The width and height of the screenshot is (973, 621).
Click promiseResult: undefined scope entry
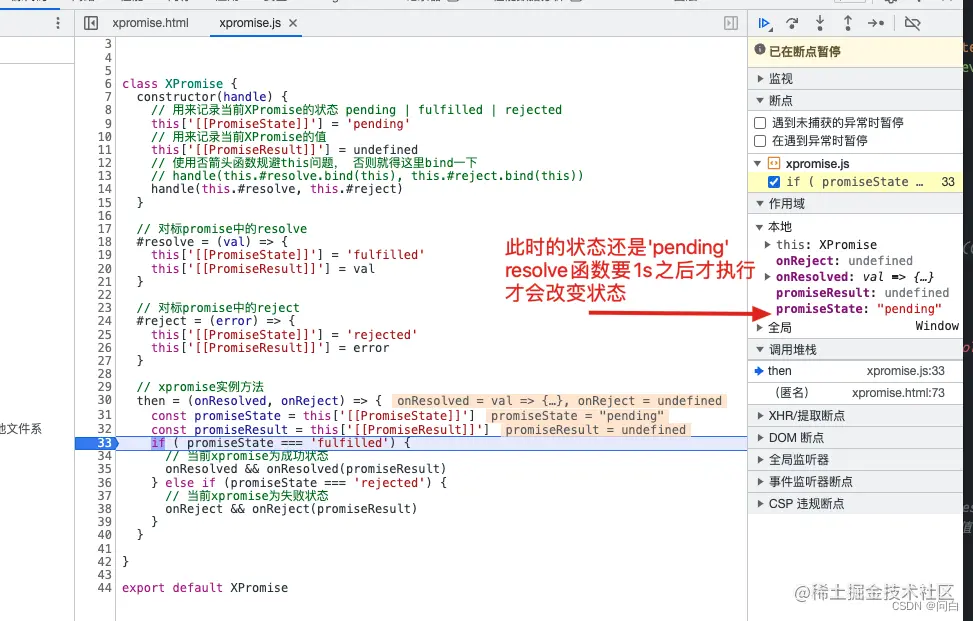pyautogui.click(x=862, y=293)
